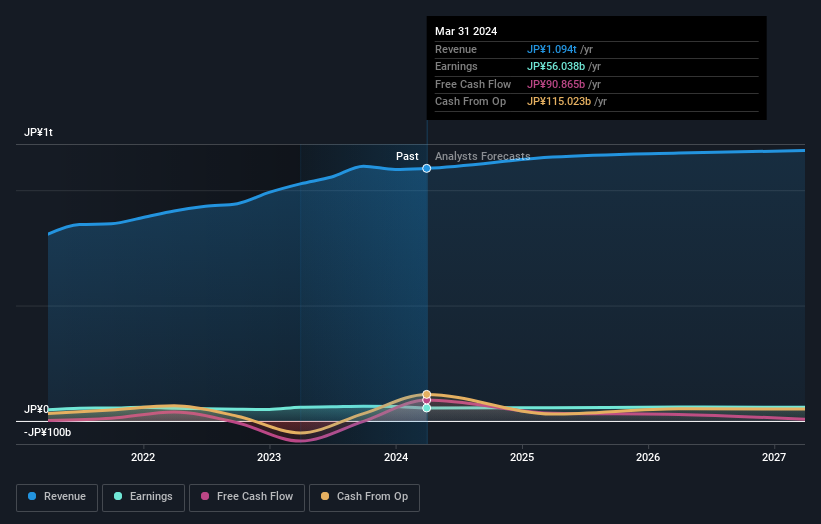
Task: Toggle the Free Cash Flow legend button
Action: click(x=247, y=497)
